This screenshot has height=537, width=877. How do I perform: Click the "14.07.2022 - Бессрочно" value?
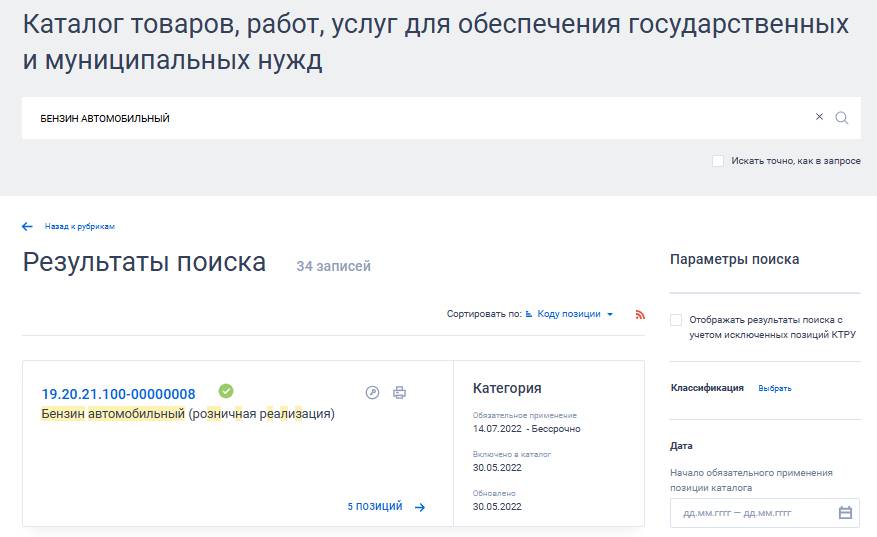[x=526, y=429]
